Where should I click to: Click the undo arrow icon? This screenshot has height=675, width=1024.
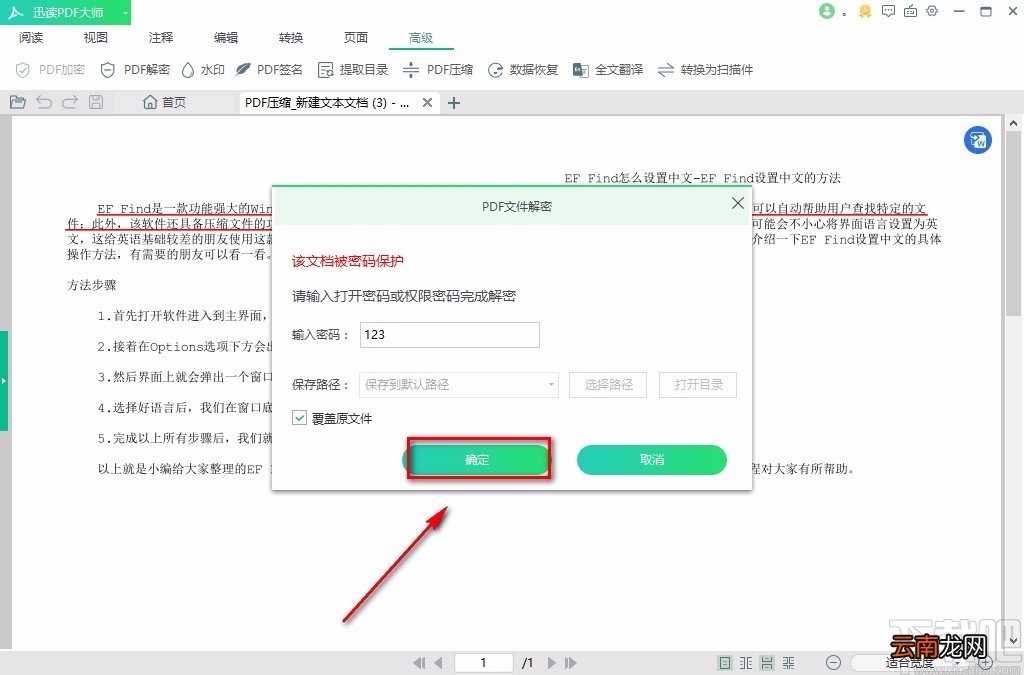pyautogui.click(x=44, y=102)
